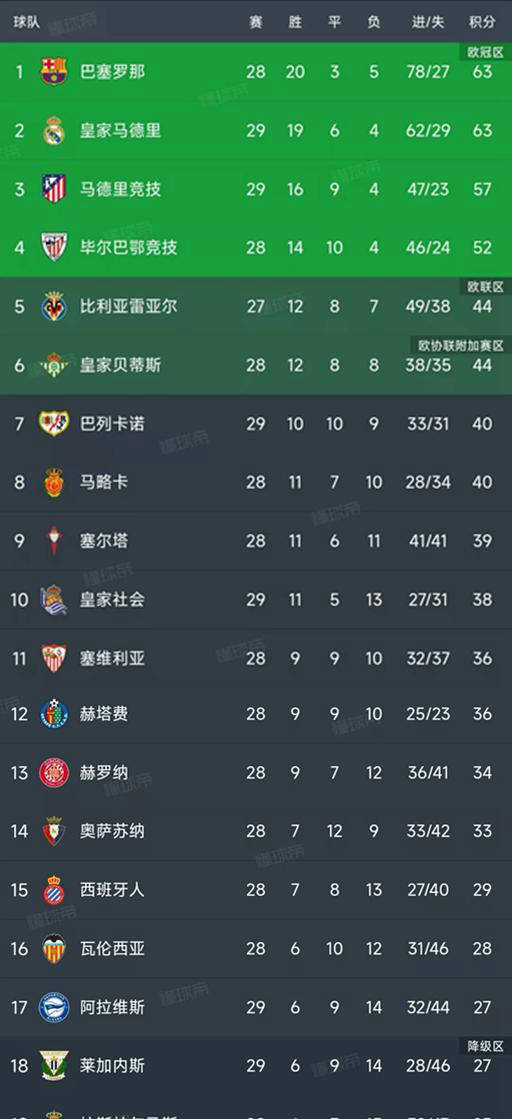Click the Real Madrid club crest

click(x=54, y=131)
